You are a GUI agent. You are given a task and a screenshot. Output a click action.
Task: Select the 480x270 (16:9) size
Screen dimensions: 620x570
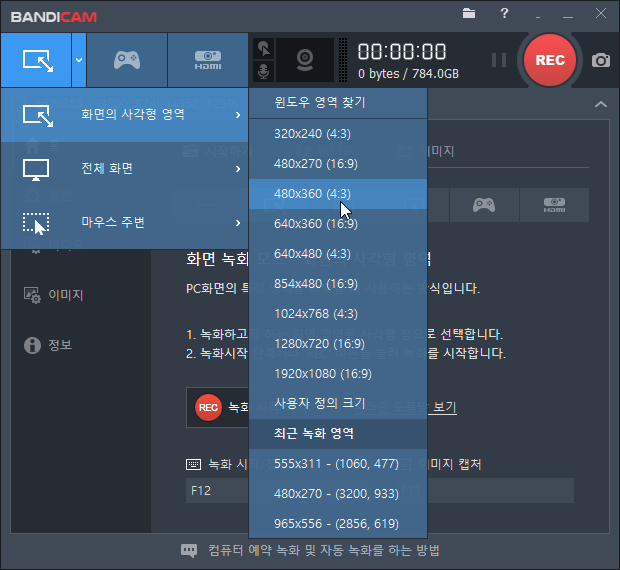[x=338, y=164]
